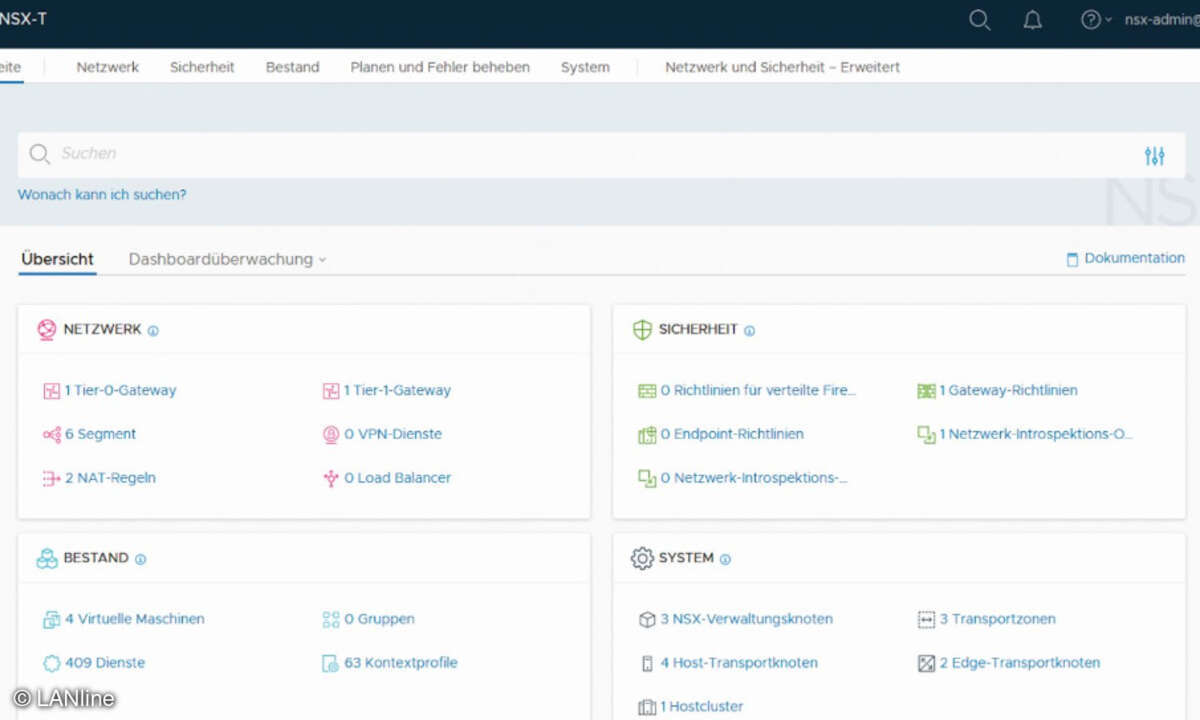Viewport: 1200px width, 720px height.
Task: Open the Dokumentation link
Action: coord(1126,258)
